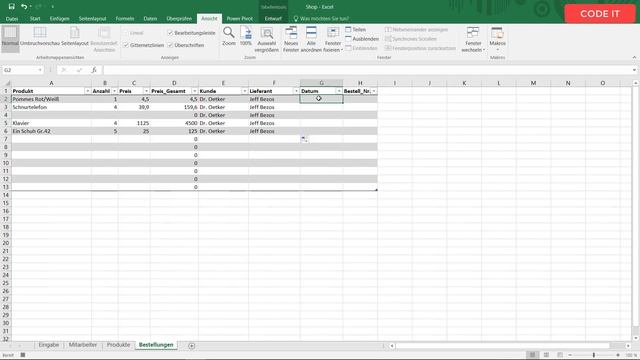Switch to Normal view in status bar

[532, 355]
